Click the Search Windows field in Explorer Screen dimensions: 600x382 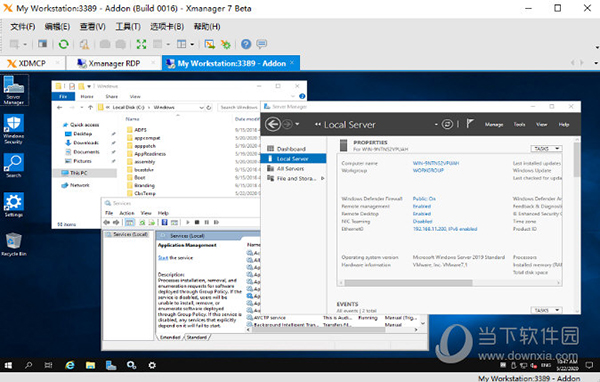click(239, 108)
